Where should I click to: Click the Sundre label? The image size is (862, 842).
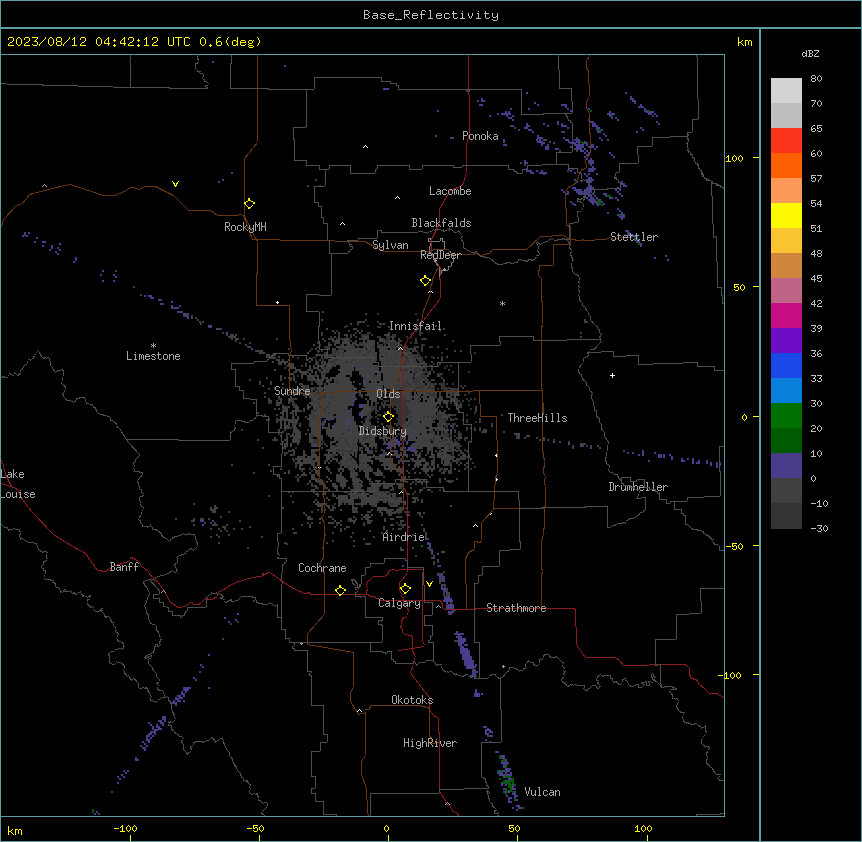tap(292, 391)
